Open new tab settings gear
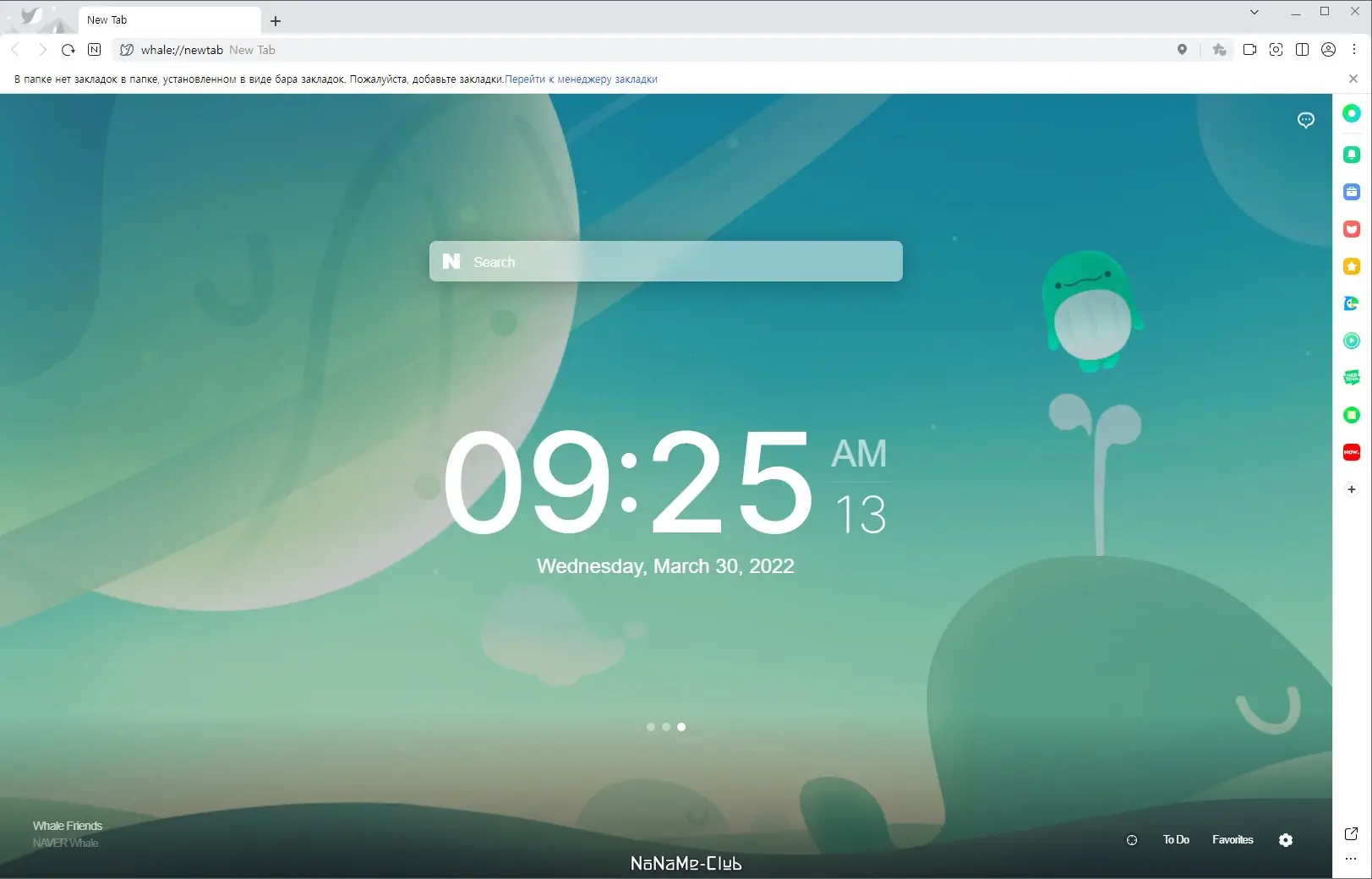1372x879 pixels. click(1286, 840)
